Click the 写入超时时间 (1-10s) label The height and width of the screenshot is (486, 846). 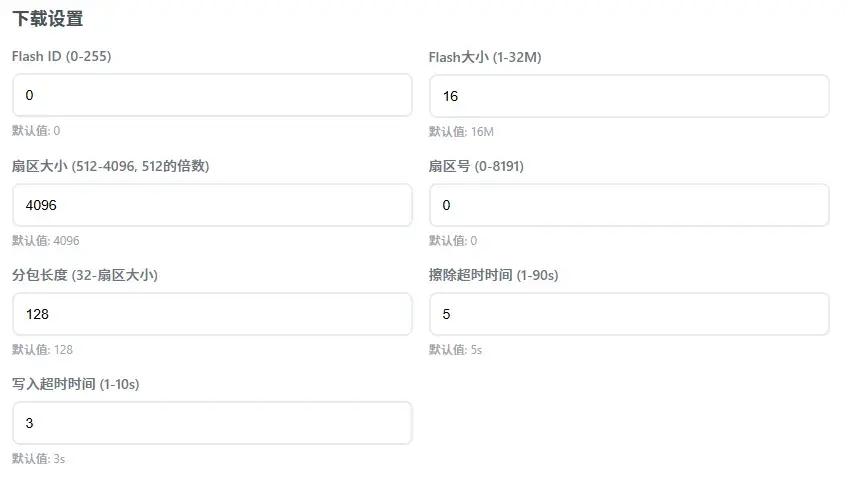point(75,384)
